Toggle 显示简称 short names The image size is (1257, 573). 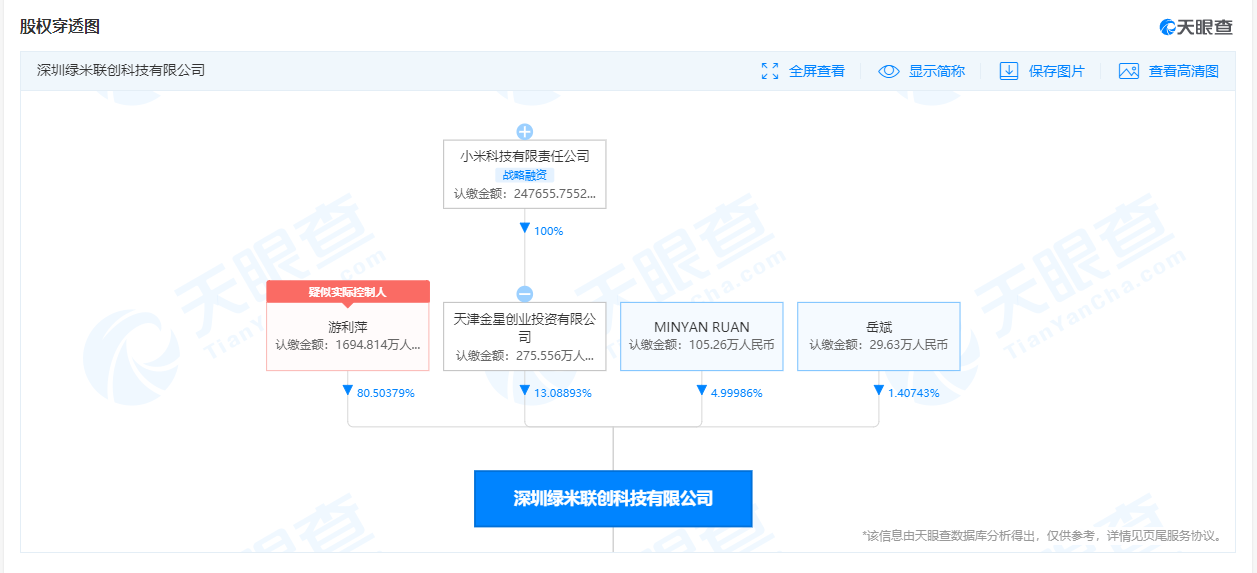[936, 71]
